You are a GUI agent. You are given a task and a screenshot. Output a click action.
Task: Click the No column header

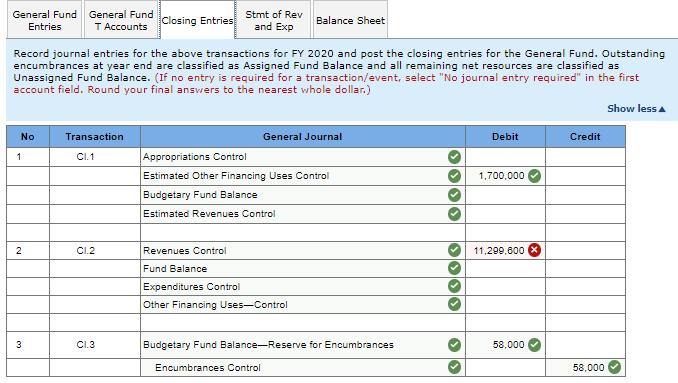[28, 137]
